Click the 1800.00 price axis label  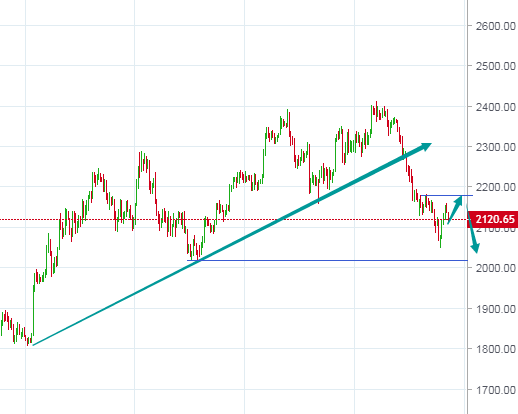click(496, 349)
